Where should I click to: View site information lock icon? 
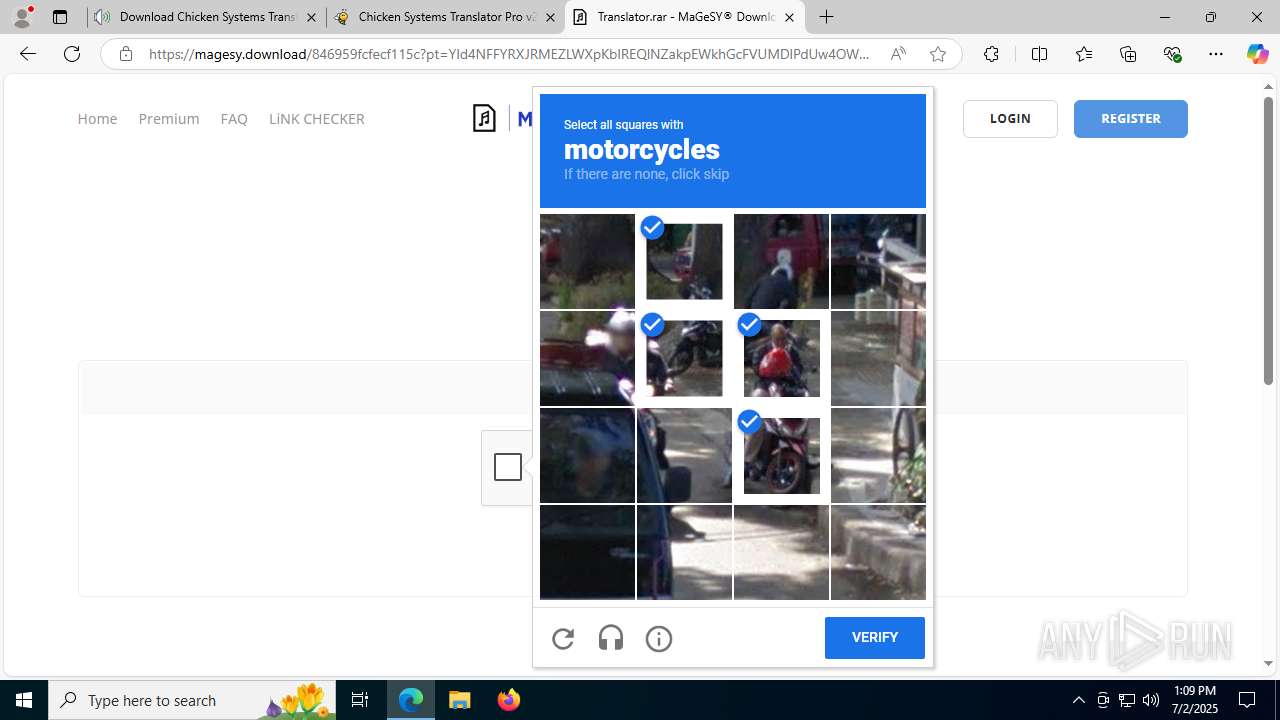point(126,54)
